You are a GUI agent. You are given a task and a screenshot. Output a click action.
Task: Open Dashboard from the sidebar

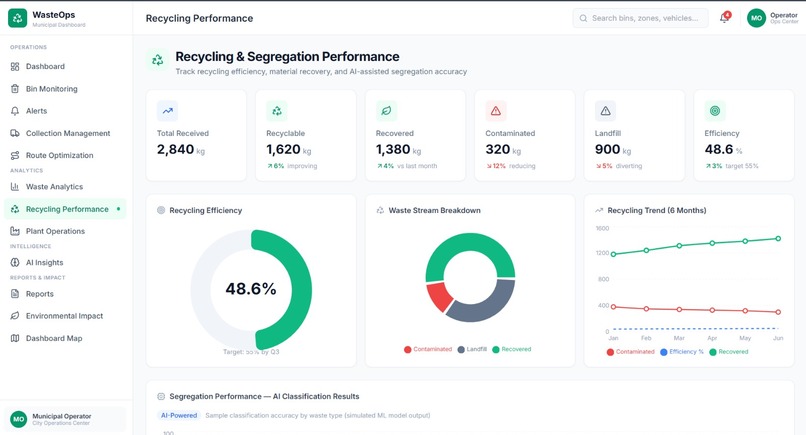pos(65,66)
